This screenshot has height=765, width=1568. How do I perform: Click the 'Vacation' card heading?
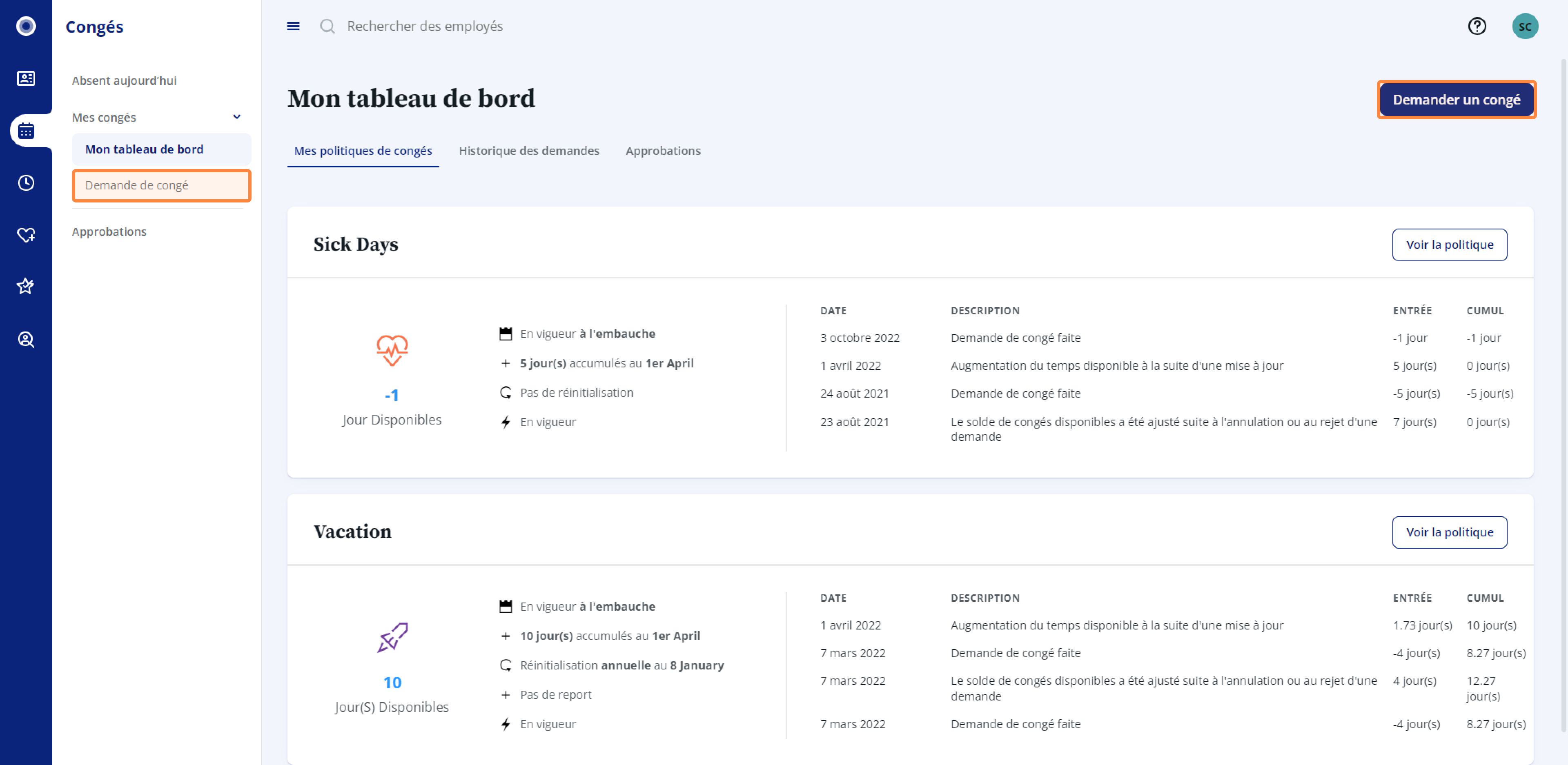point(352,531)
